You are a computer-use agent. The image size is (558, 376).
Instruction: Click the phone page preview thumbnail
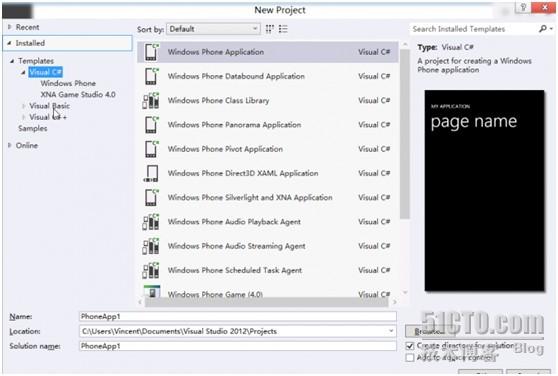(484, 190)
